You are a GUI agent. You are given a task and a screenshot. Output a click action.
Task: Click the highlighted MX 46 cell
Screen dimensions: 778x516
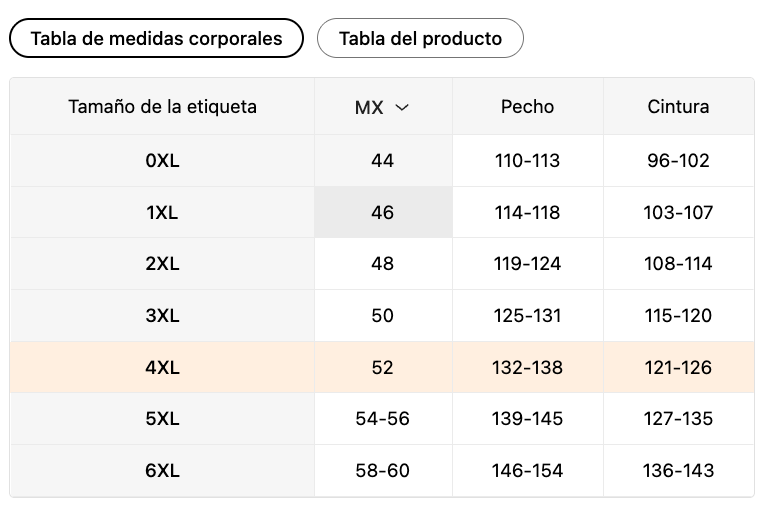click(x=383, y=212)
